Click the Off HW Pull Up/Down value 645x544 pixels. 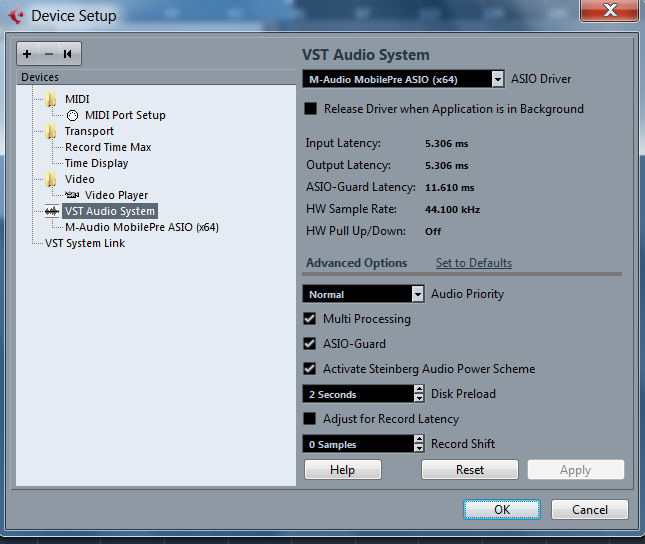tap(433, 231)
